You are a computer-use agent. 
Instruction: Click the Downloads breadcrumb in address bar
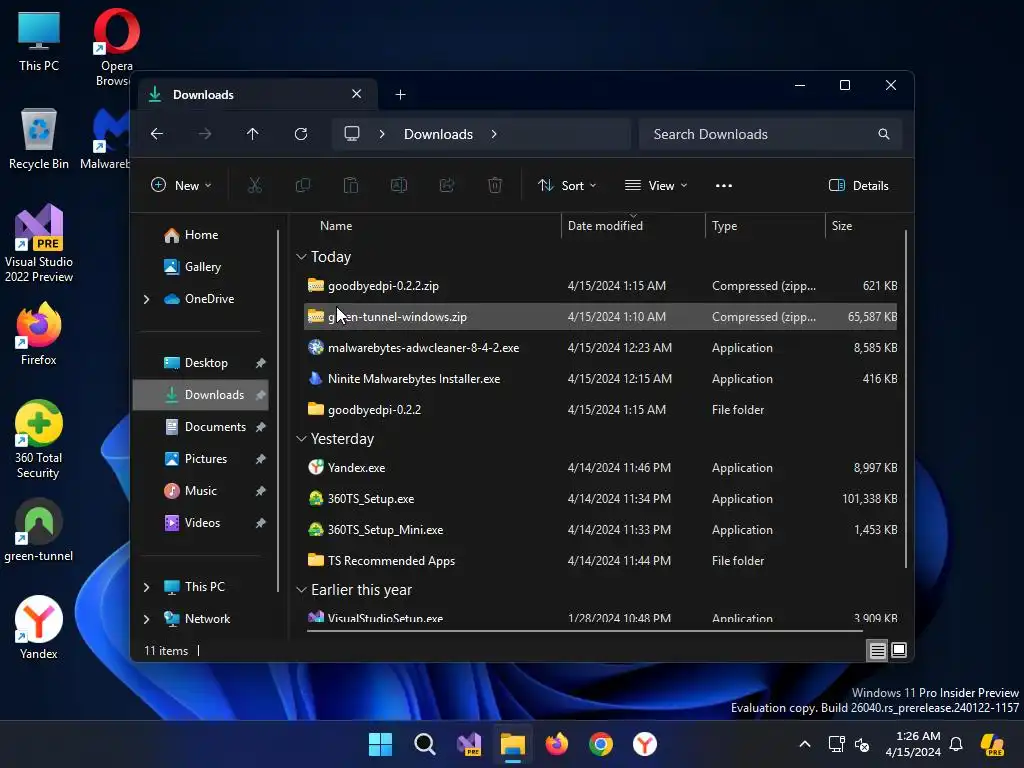coord(438,134)
